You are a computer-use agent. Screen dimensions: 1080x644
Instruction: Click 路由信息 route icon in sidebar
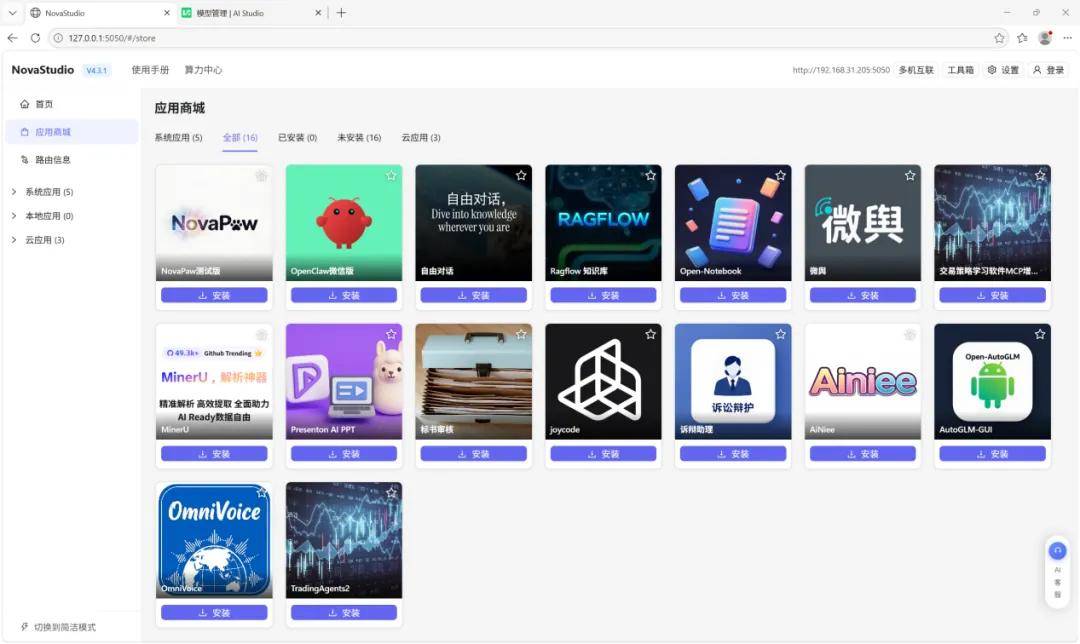point(25,159)
